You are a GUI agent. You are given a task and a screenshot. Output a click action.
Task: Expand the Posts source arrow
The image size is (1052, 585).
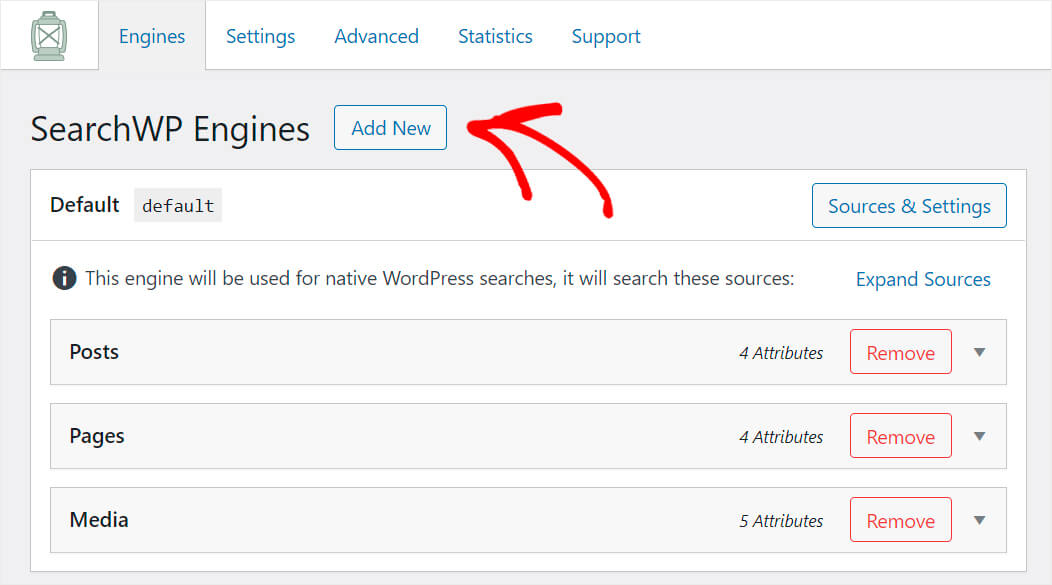click(x=980, y=352)
